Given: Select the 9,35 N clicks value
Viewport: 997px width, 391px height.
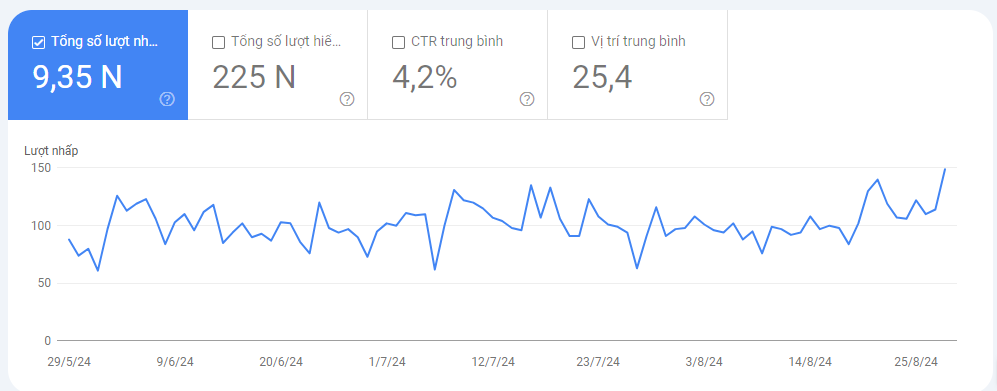Looking at the screenshot, I should pyautogui.click(x=77, y=77).
